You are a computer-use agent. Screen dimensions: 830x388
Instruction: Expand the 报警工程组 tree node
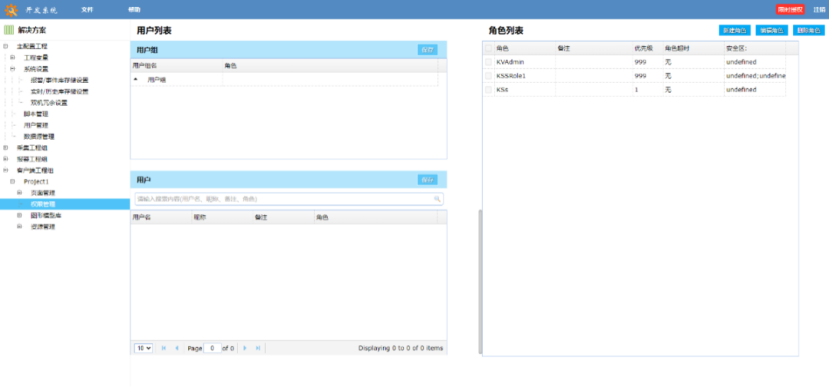[x=6, y=159]
